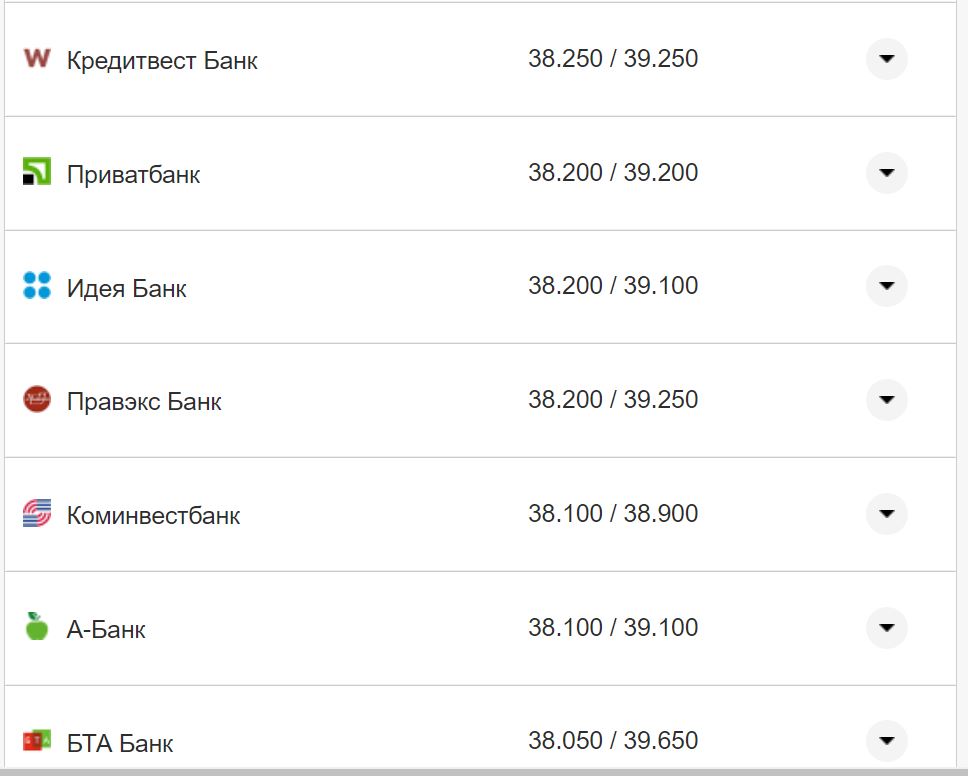The width and height of the screenshot is (968, 776).
Task: Expand Приватбанк rate details arrow
Action: [886, 173]
